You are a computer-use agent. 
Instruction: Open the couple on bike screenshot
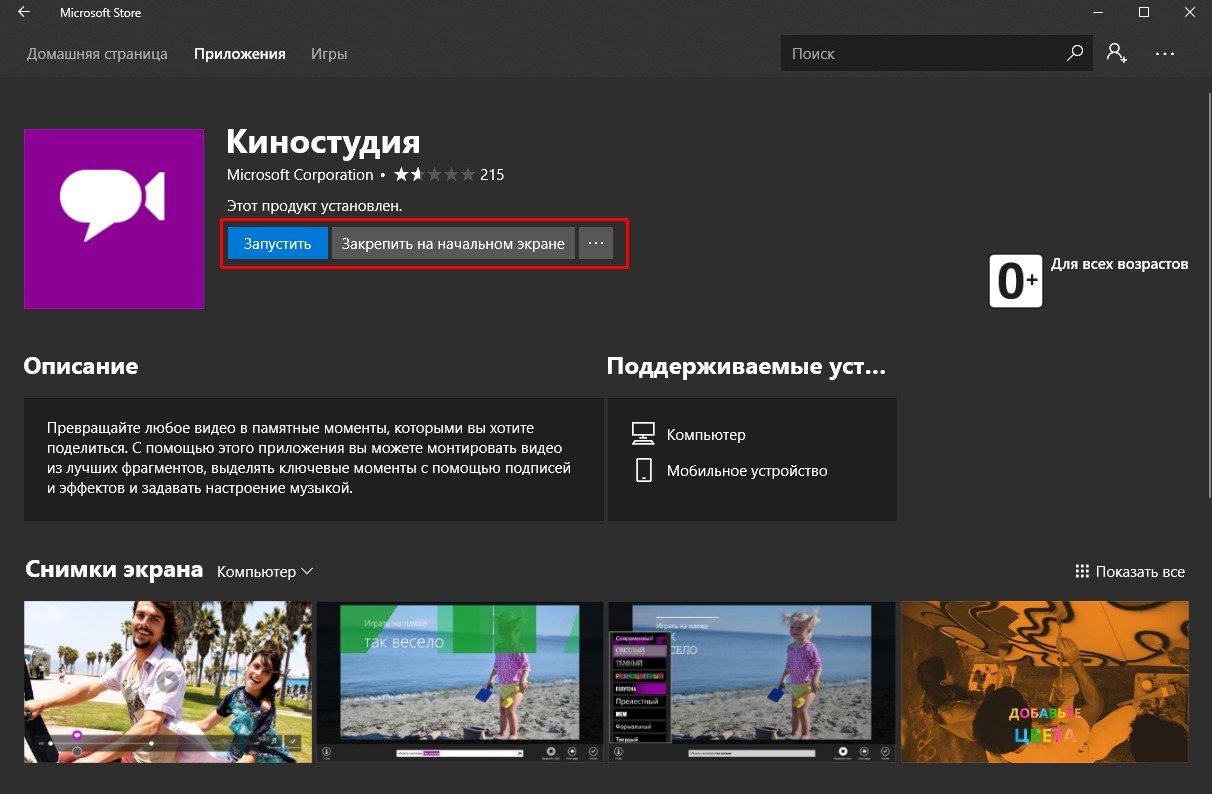(x=168, y=682)
